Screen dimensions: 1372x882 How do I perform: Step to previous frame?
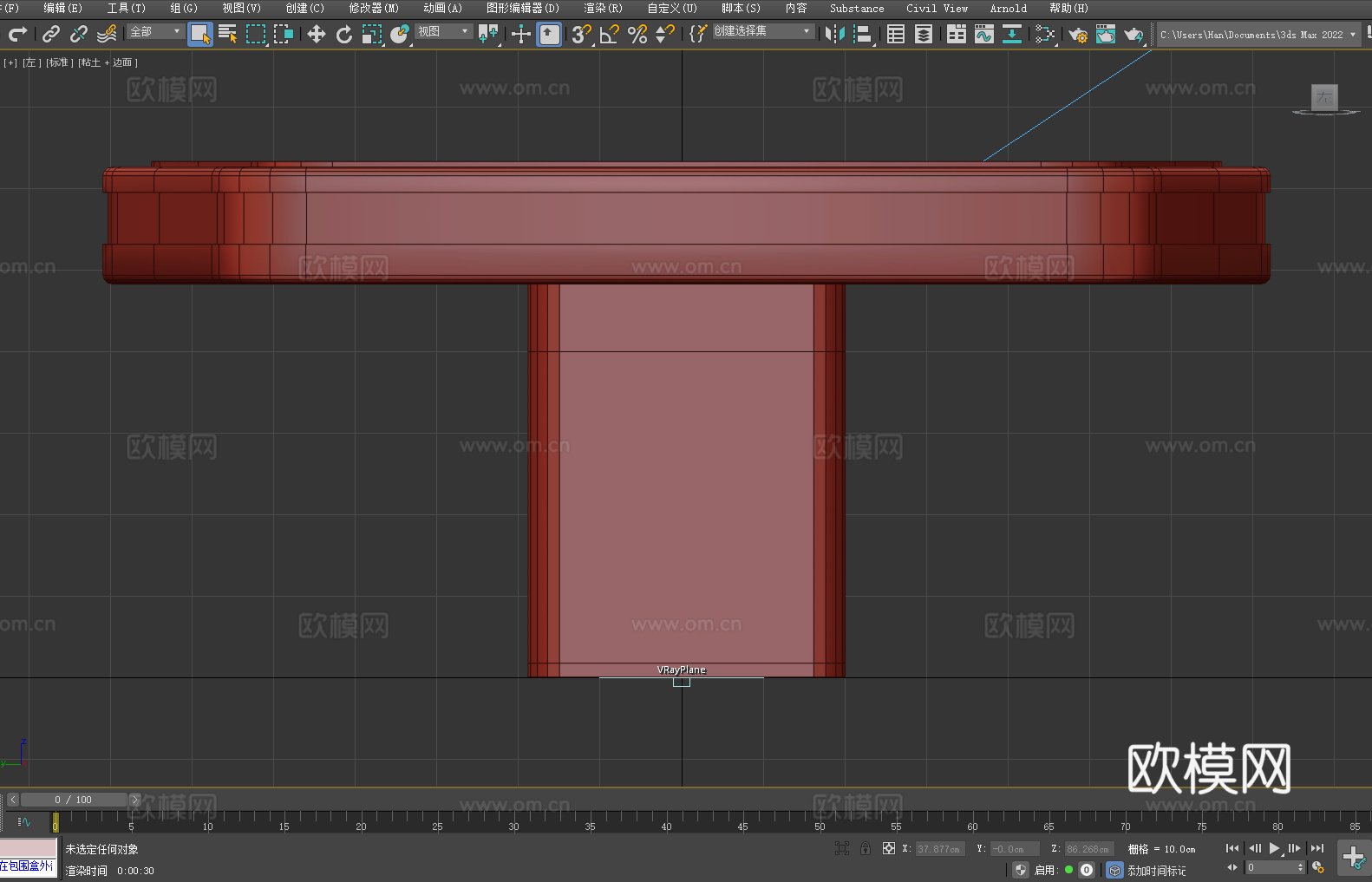(1254, 848)
